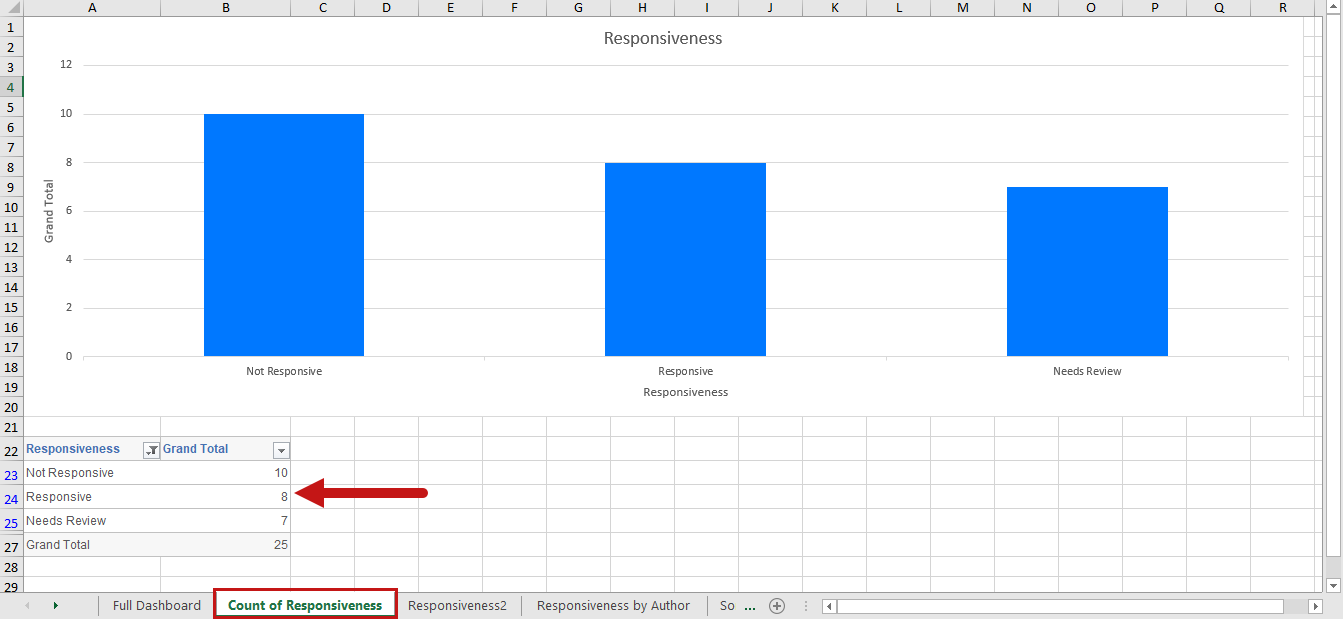Click the vertical scrollbar down arrow

(1333, 584)
